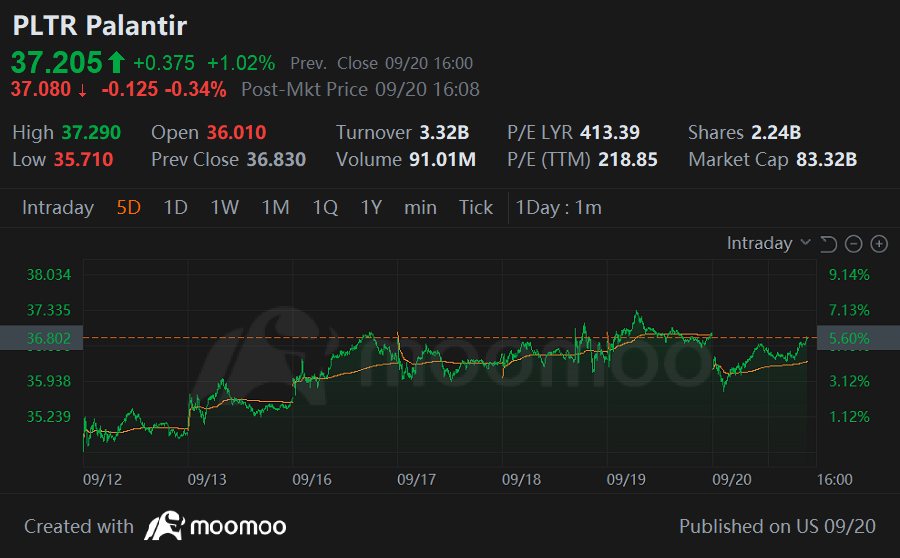
Task: Click the 5.60% percent axis marker
Action: point(858,338)
